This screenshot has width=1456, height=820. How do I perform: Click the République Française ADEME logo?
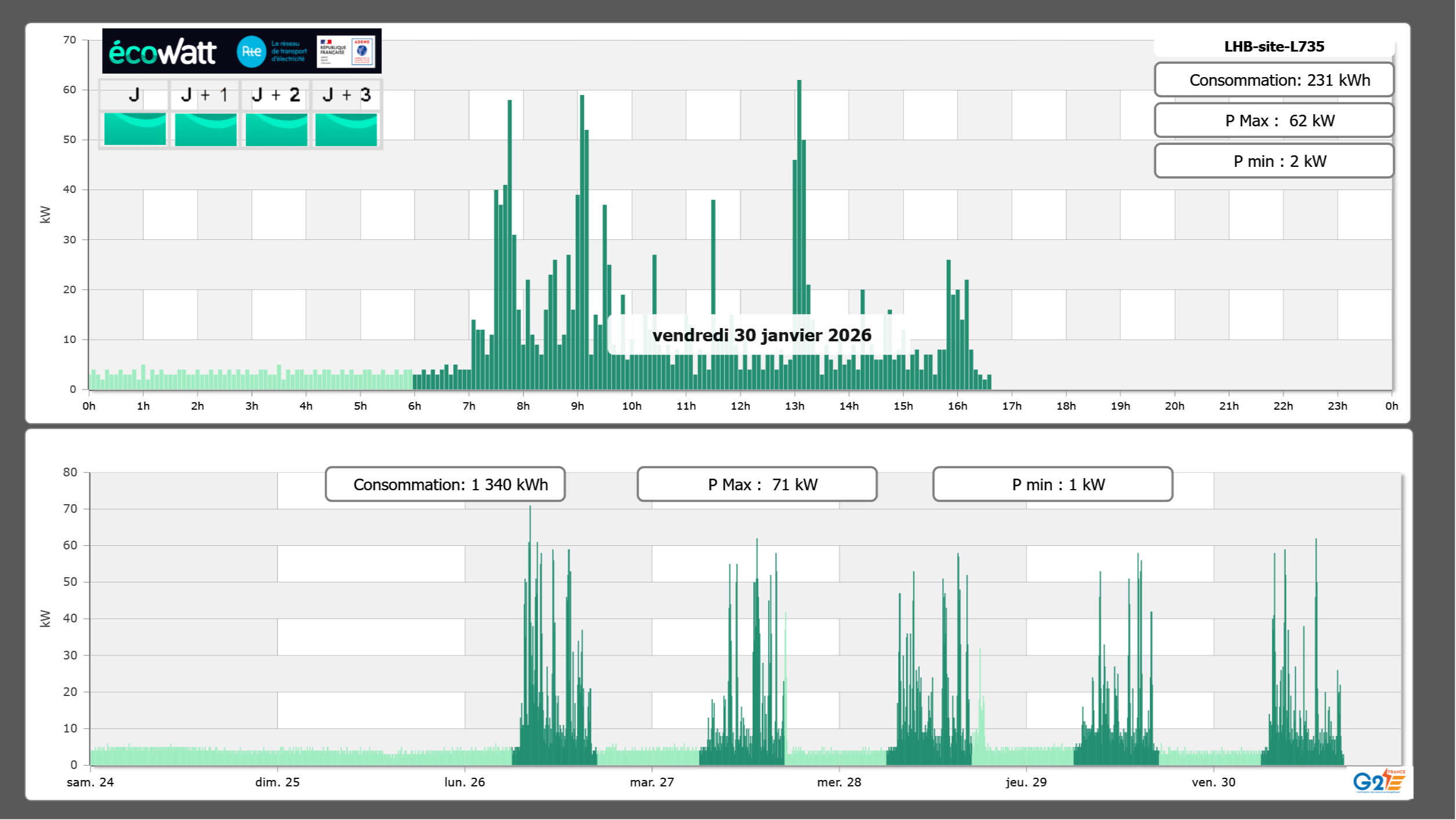(346, 52)
